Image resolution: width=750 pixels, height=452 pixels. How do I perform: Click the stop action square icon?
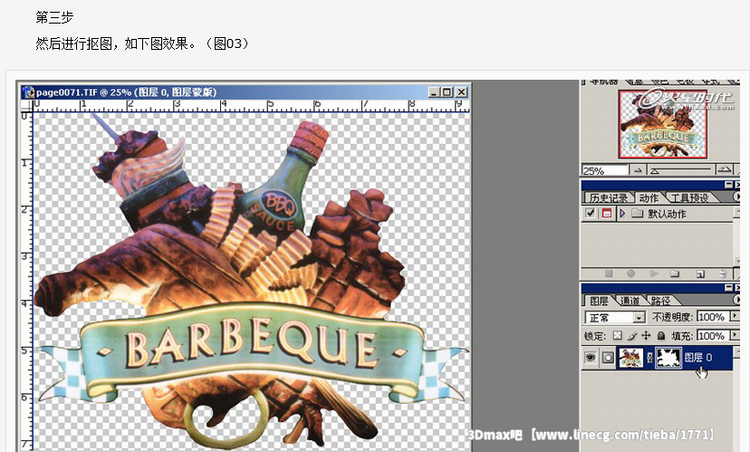coord(608,274)
